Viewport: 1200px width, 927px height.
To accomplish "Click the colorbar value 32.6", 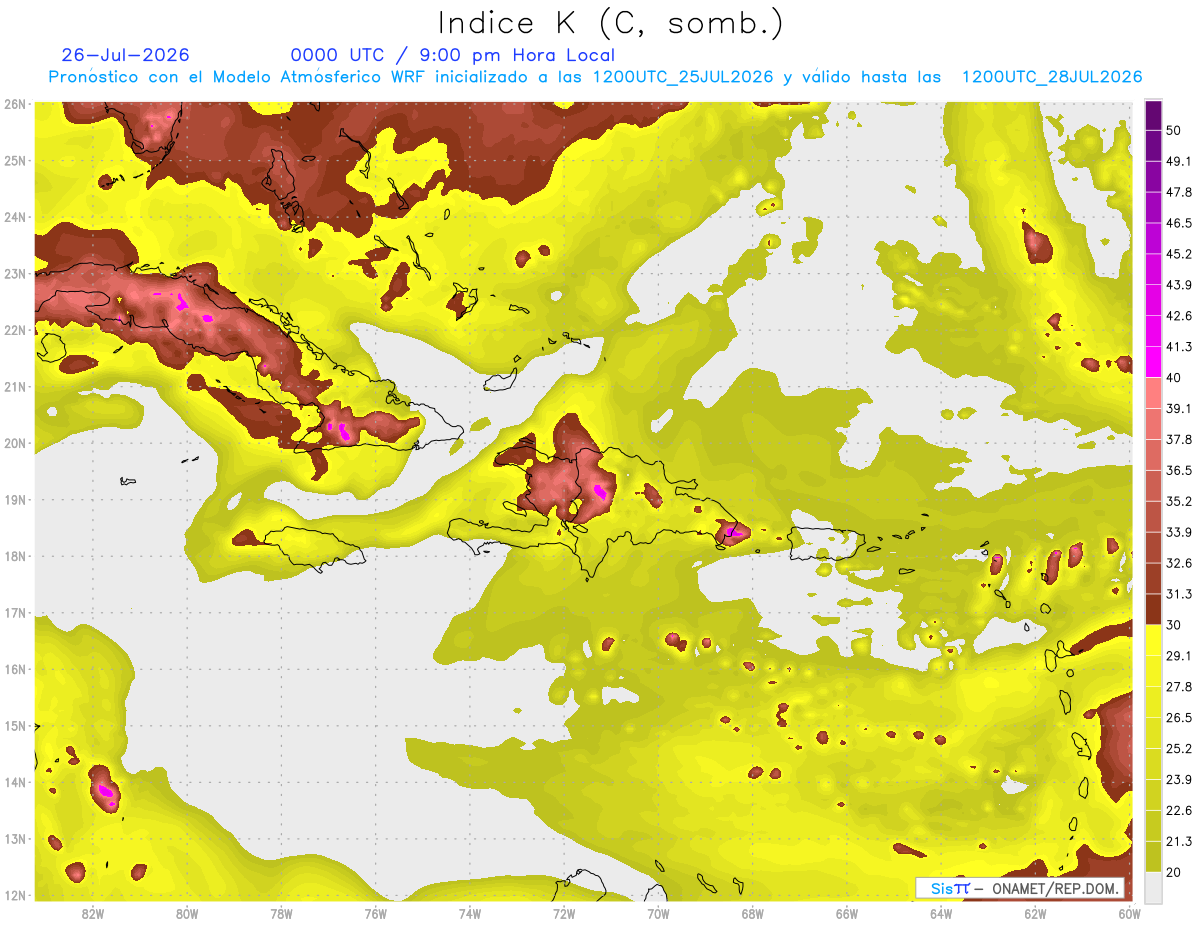I will pyautogui.click(x=1179, y=563).
